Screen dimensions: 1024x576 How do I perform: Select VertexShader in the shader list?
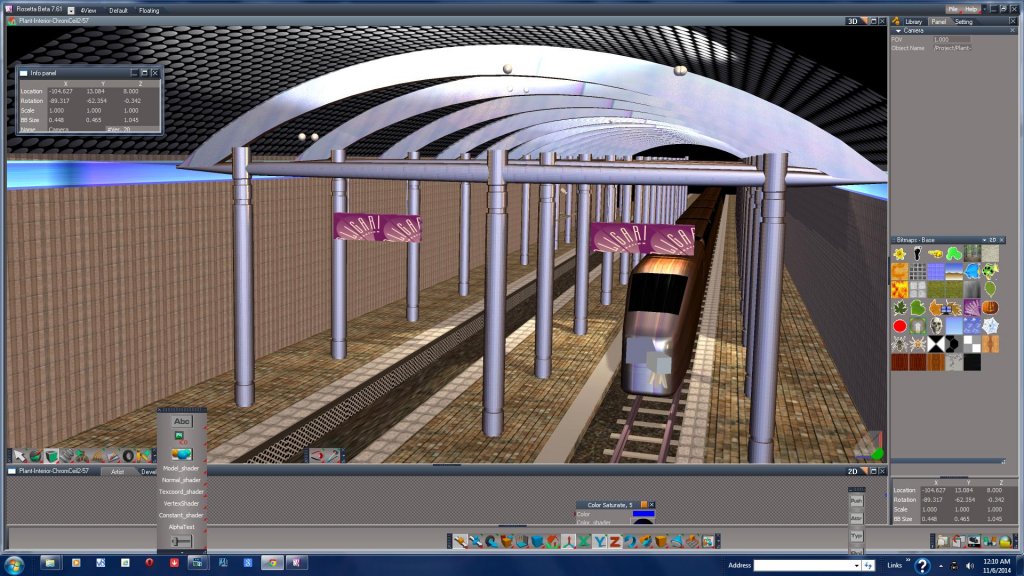(181, 504)
